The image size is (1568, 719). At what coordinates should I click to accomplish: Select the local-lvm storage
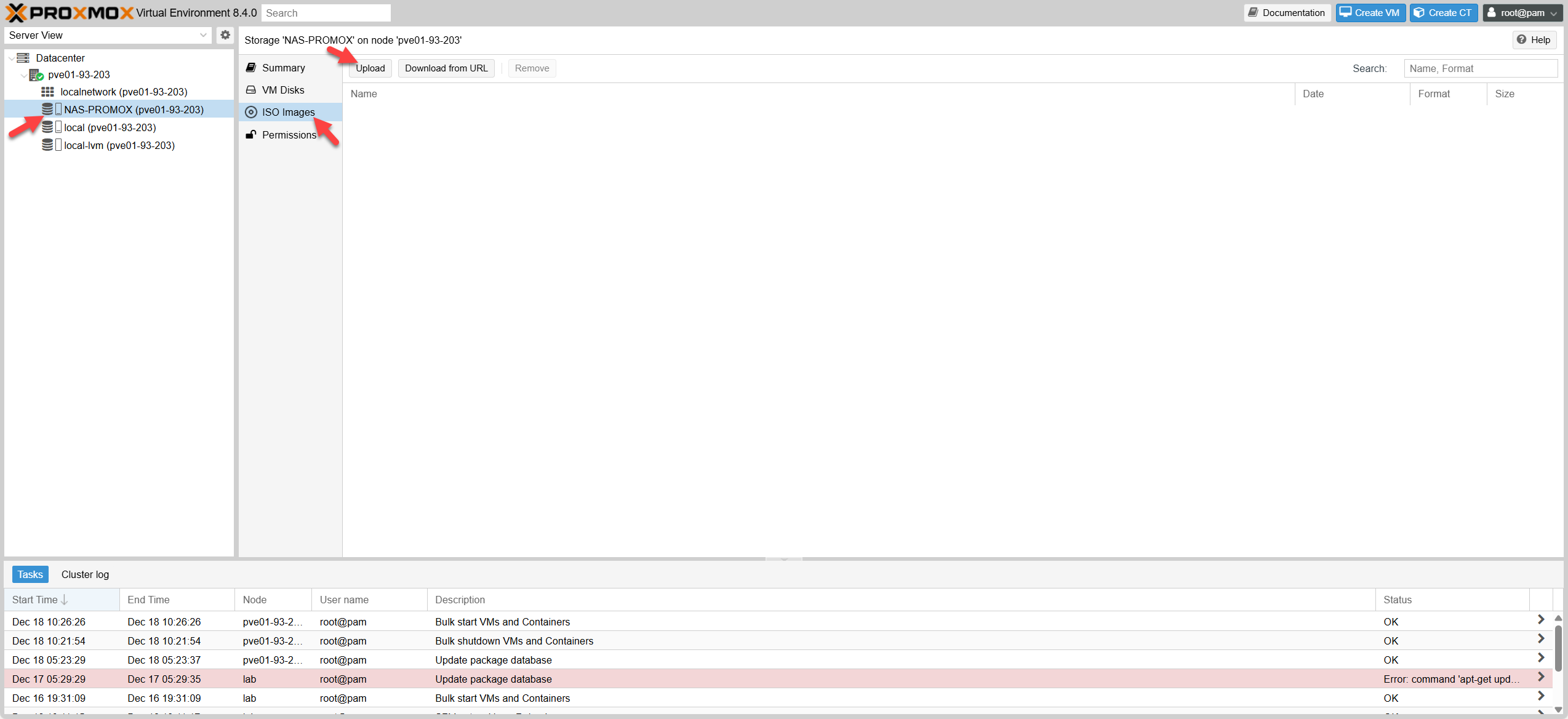119,145
